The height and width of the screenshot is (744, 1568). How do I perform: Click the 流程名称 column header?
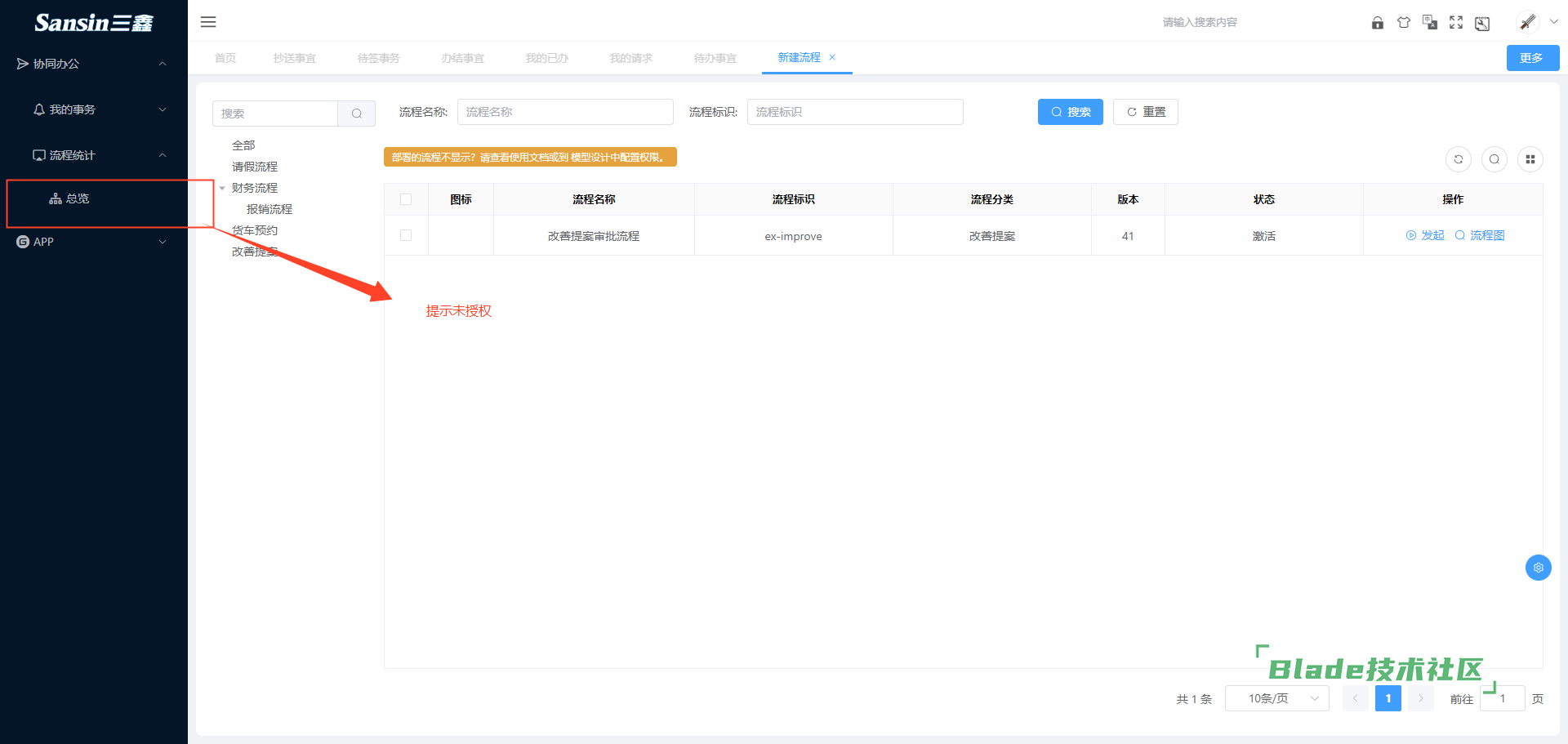click(594, 199)
